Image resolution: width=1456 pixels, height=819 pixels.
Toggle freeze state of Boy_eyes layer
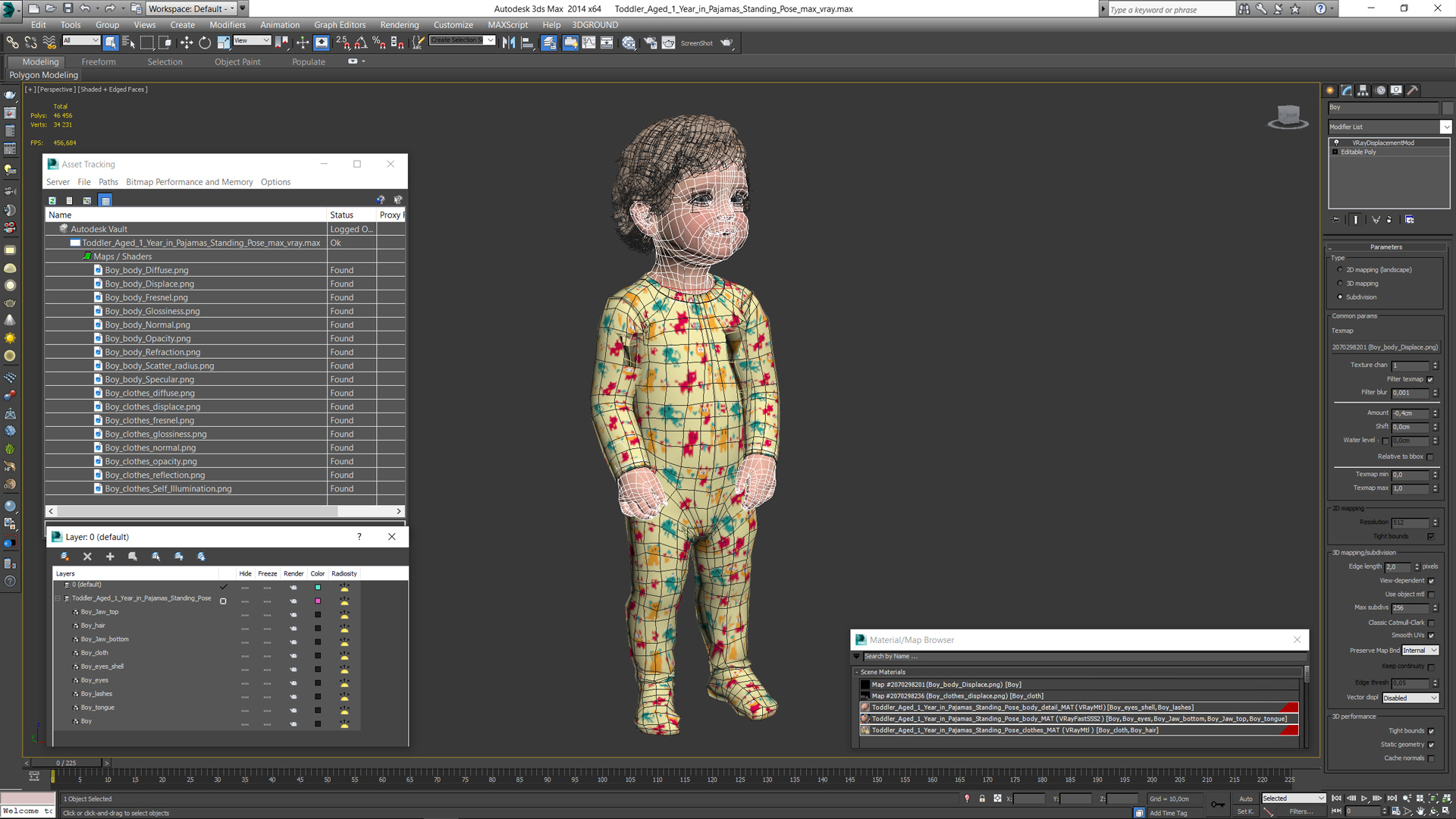(x=266, y=680)
